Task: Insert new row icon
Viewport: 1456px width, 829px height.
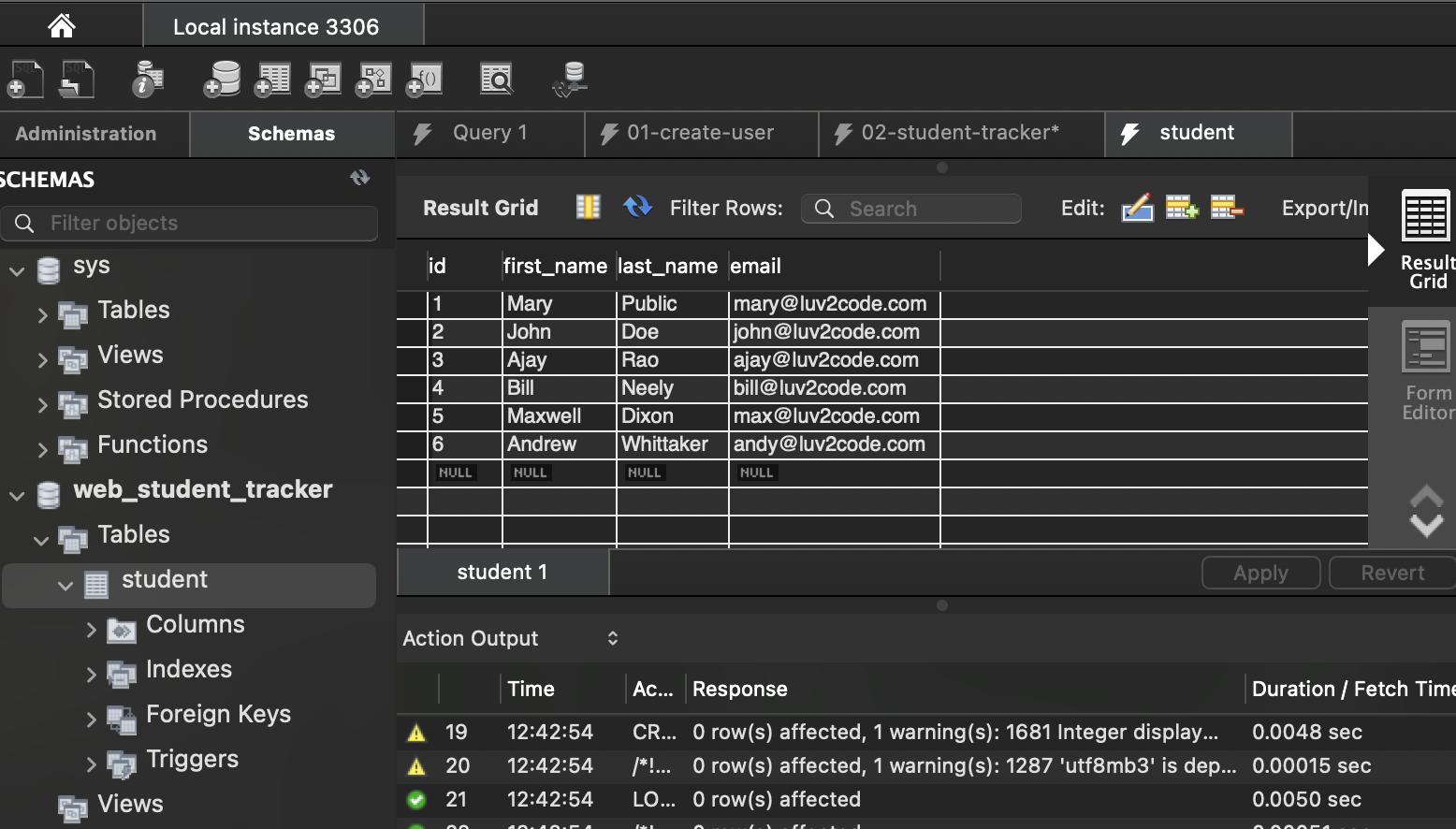Action: [1182, 208]
